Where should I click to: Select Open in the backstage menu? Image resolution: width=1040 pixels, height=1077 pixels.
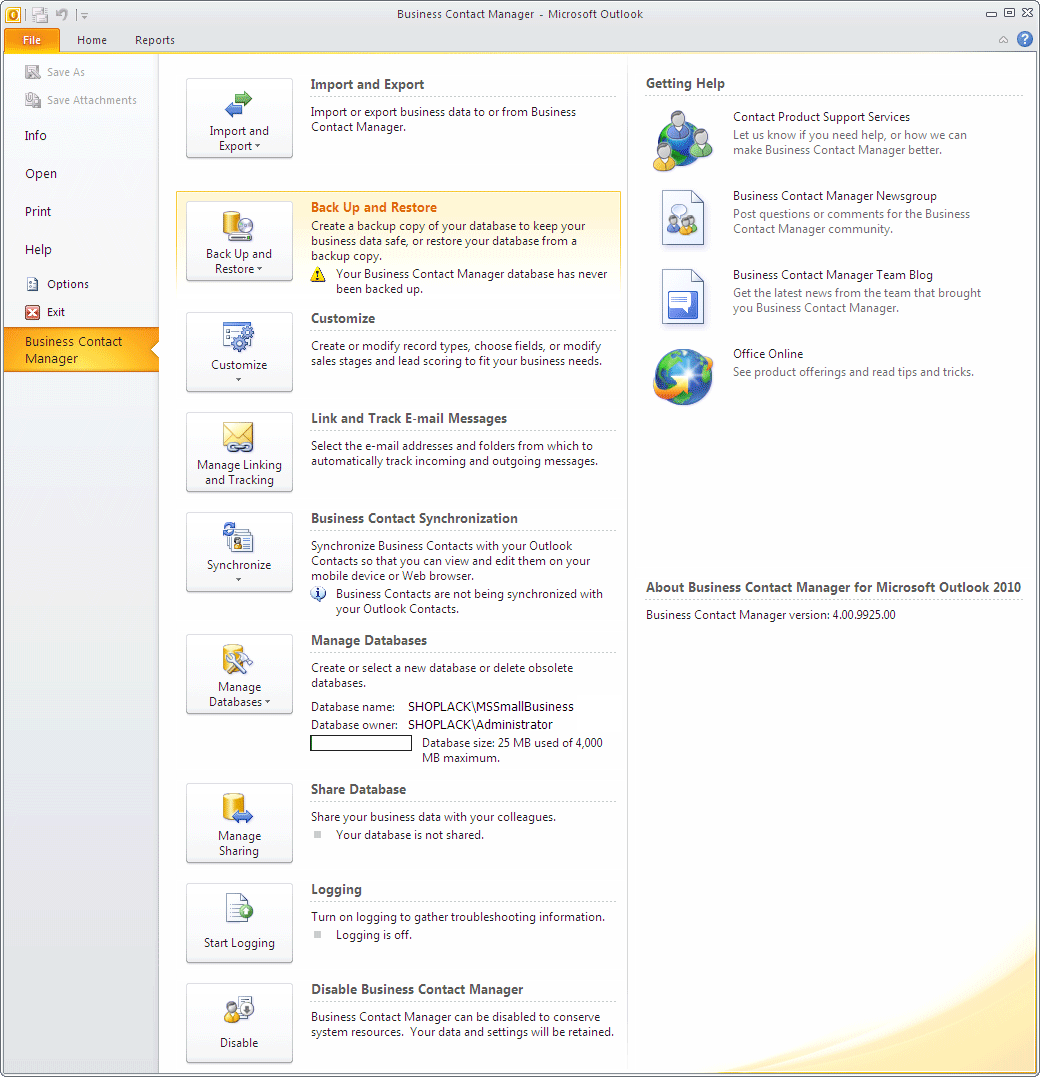(41, 174)
